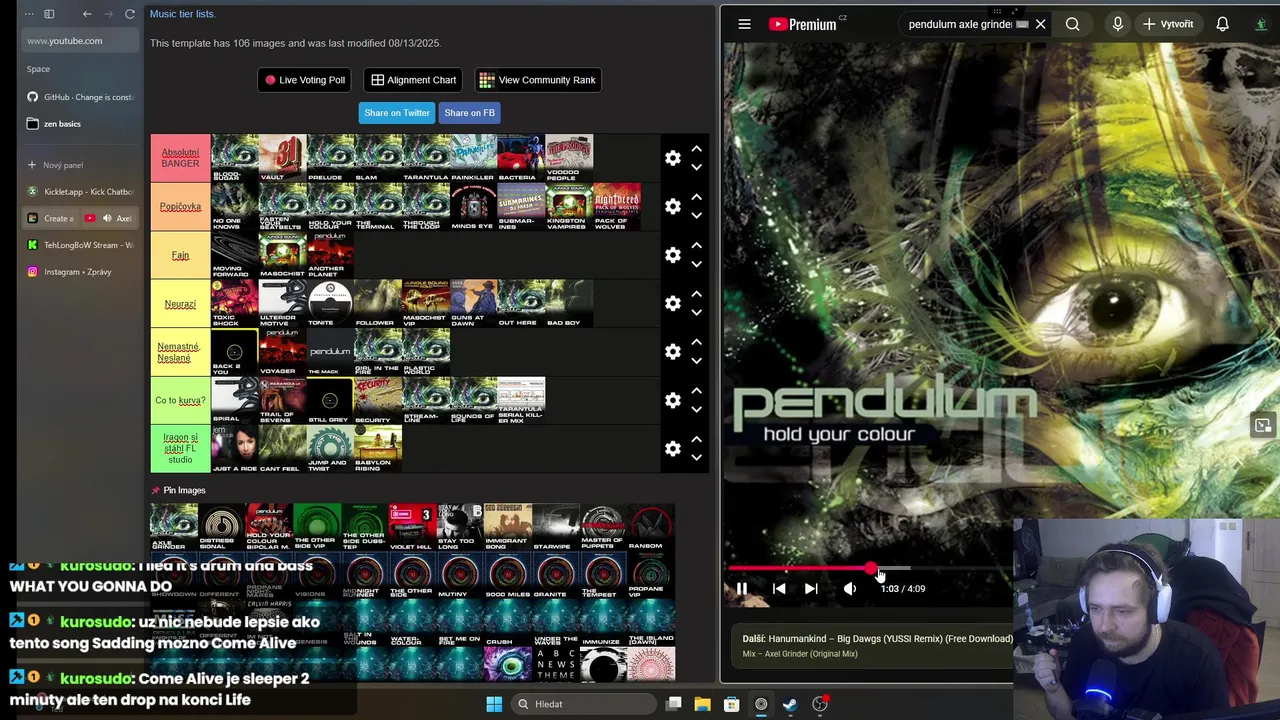Open the YouTube account avatar menu

pyautogui.click(x=1262, y=24)
